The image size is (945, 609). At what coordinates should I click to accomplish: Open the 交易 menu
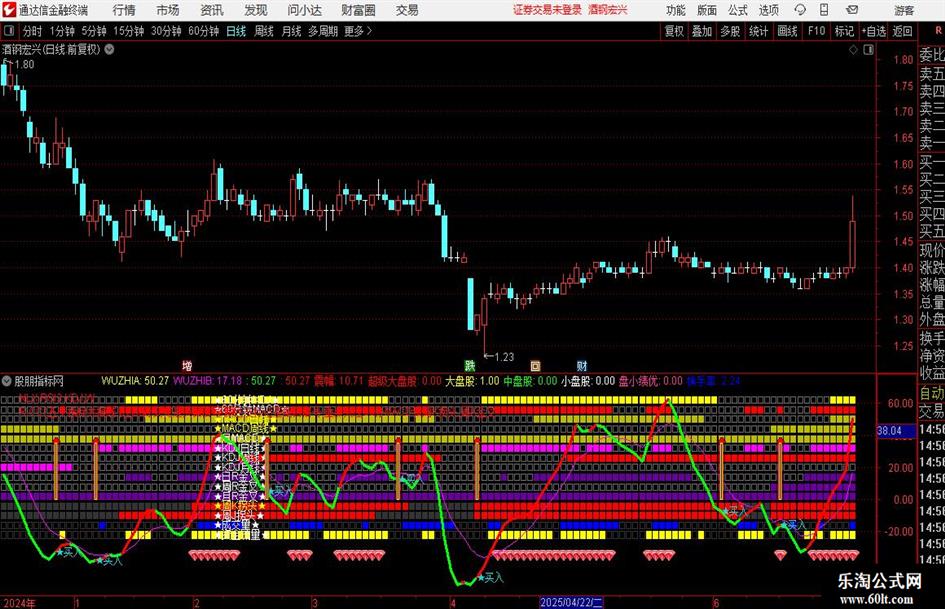pyautogui.click(x=407, y=10)
